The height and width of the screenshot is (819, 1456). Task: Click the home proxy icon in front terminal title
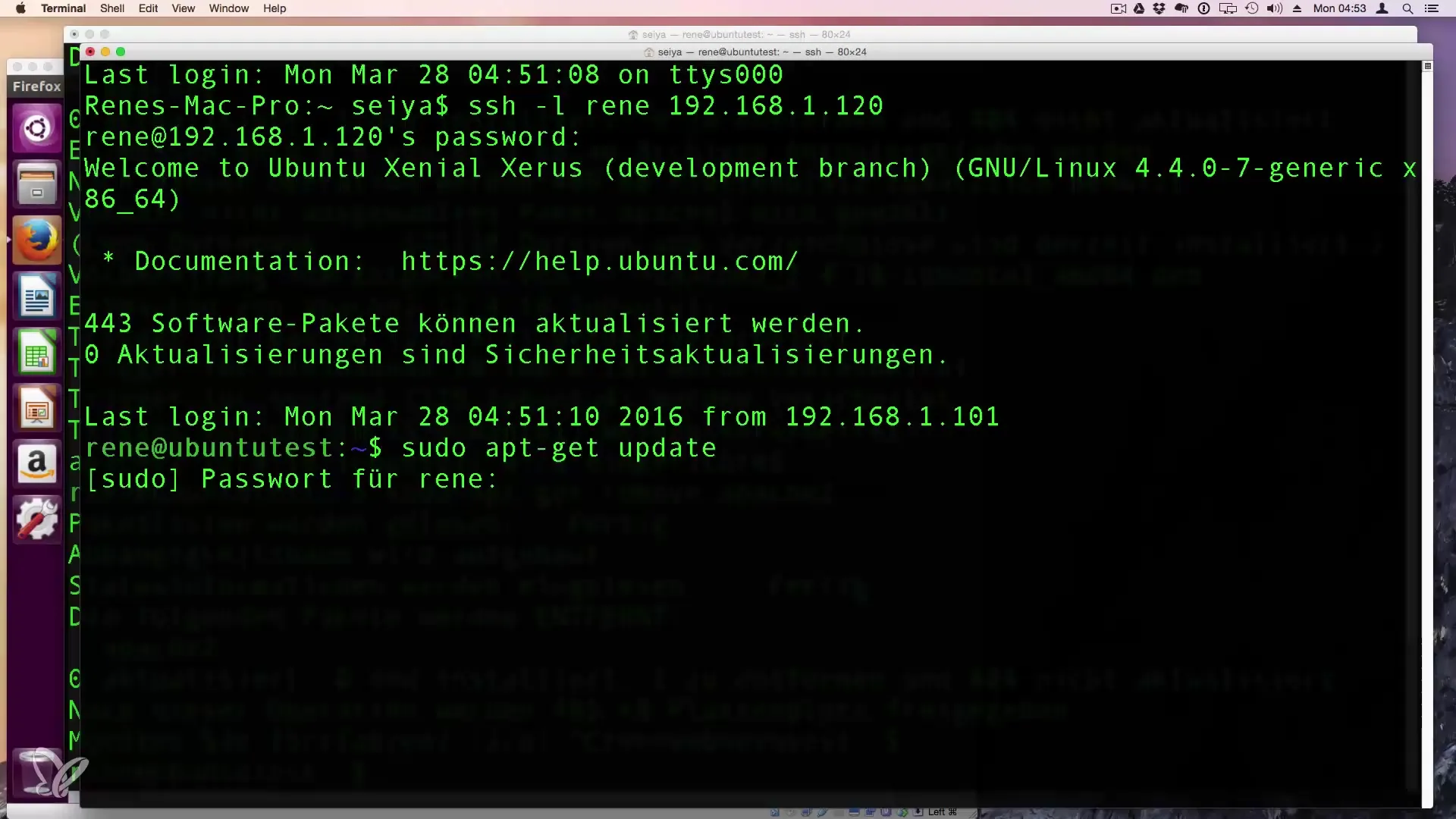(x=648, y=52)
